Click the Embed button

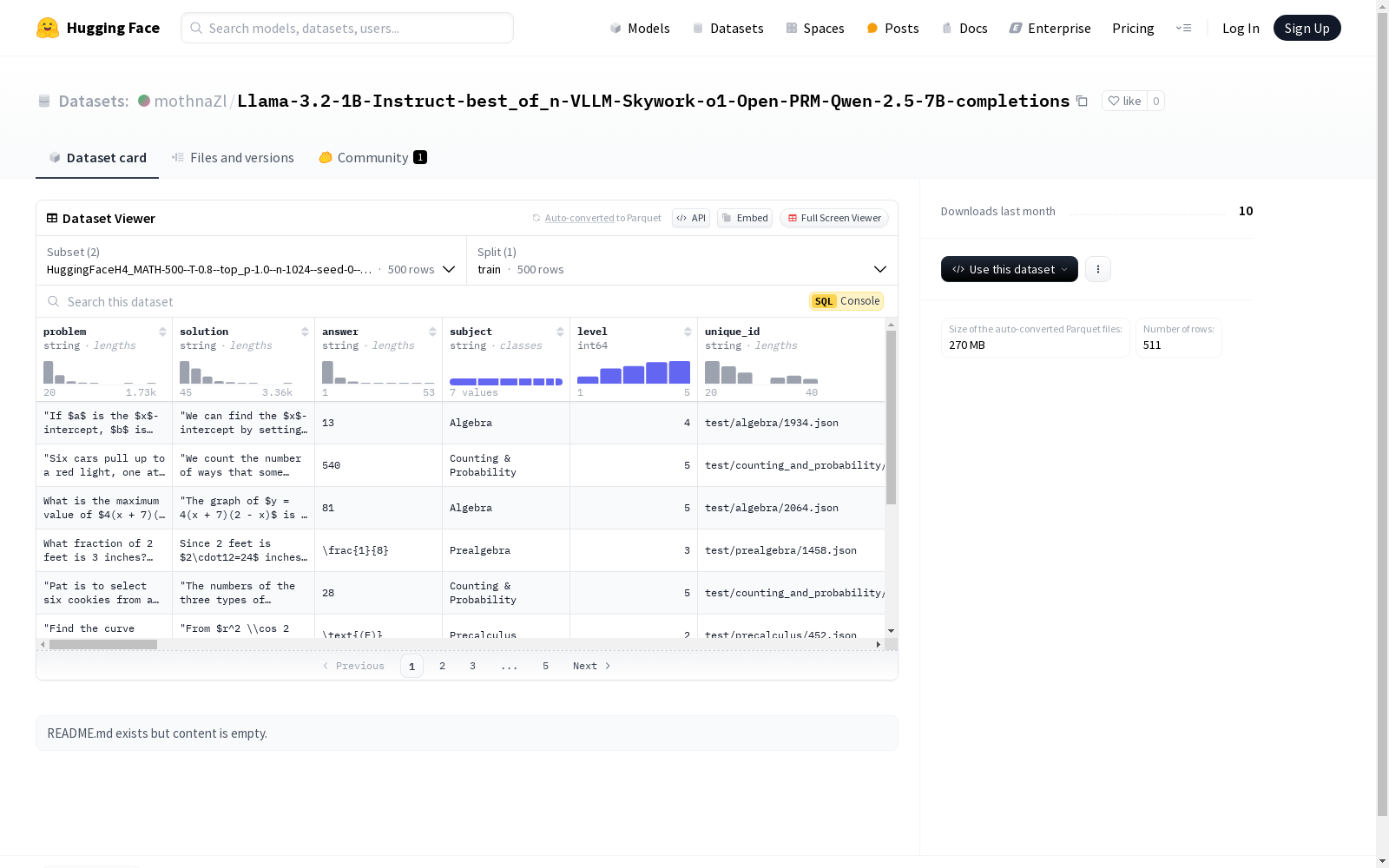(x=745, y=218)
